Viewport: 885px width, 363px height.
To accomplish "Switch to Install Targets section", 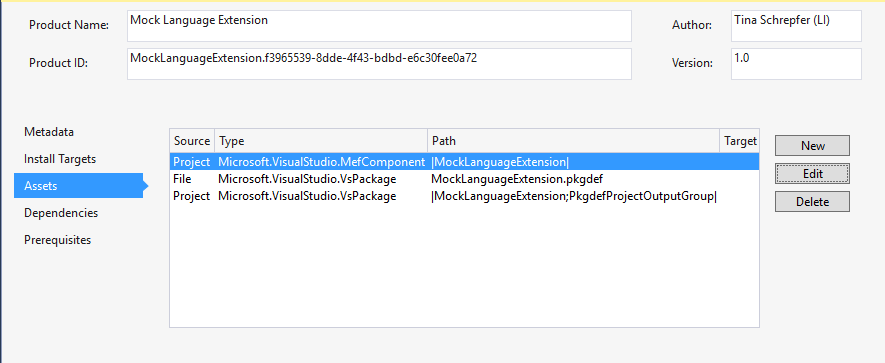I will click(60, 159).
